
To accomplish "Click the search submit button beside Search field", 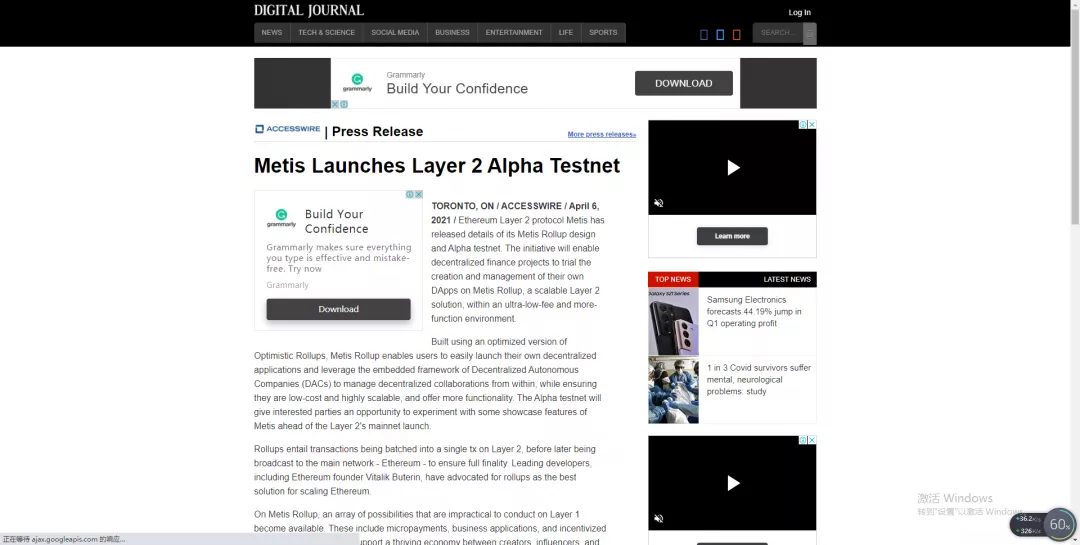I will pos(810,33).
